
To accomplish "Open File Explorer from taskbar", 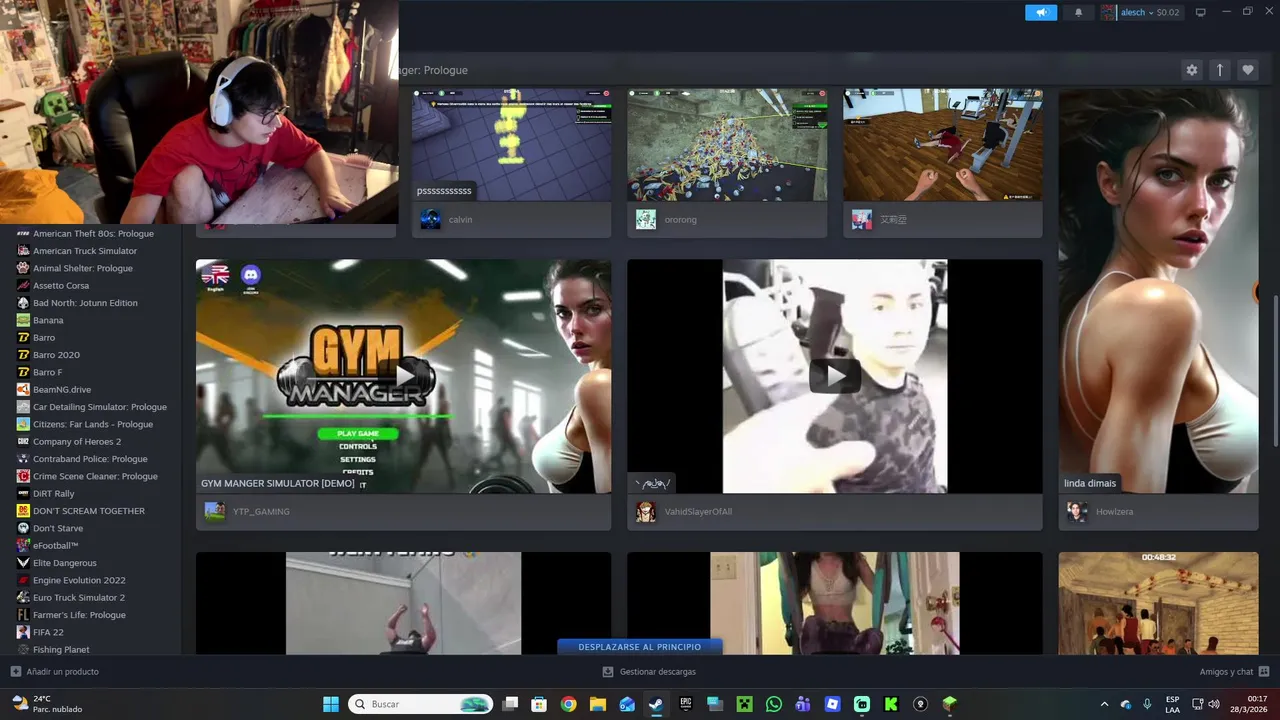I will tap(597, 704).
